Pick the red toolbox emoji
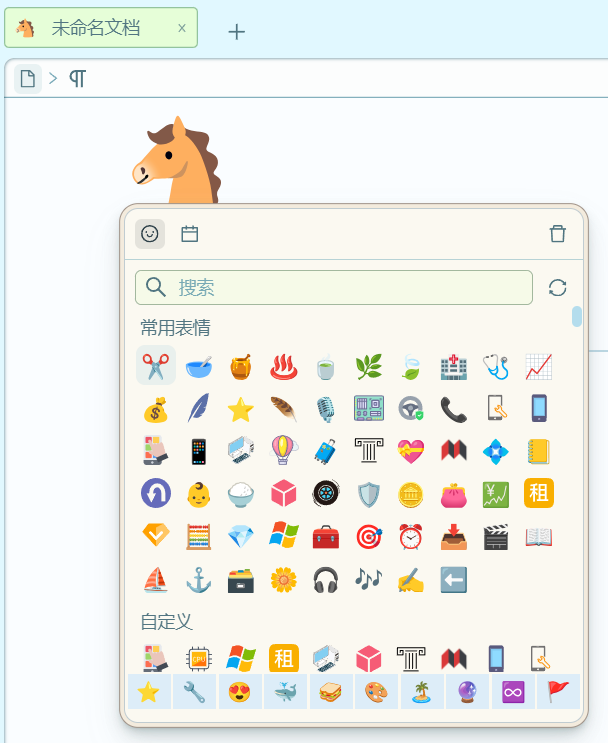 pos(326,536)
